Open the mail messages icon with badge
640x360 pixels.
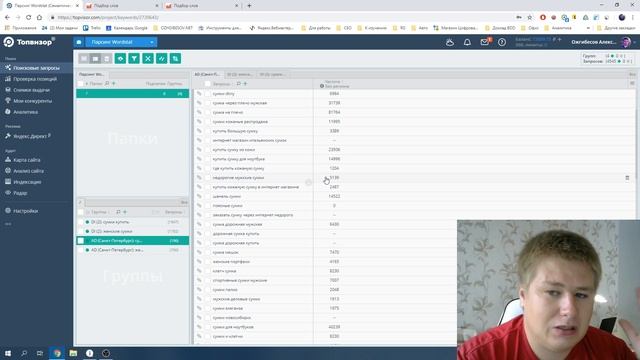(484, 42)
